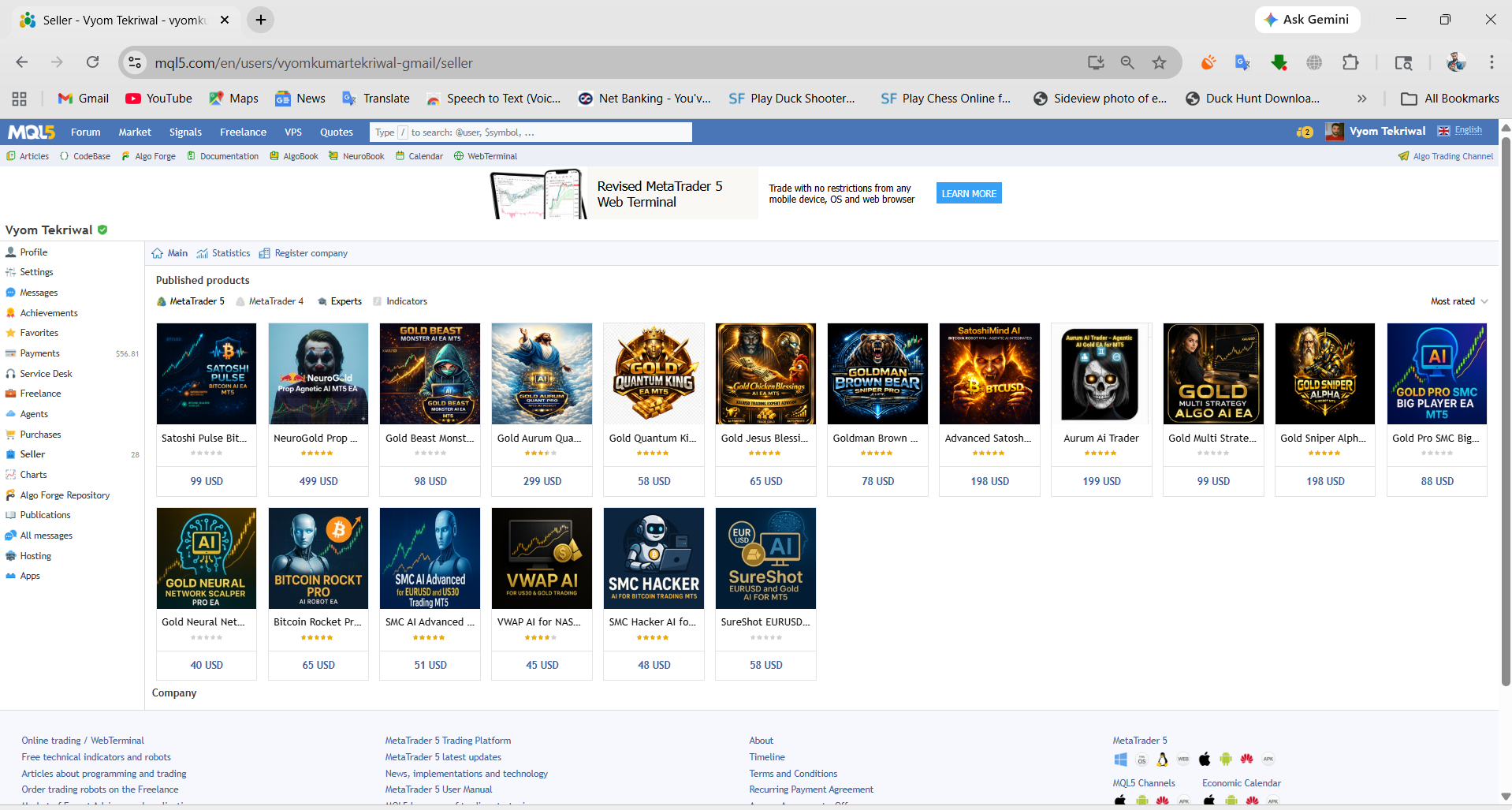Open the Quotes menu
Image resolution: width=1512 pixels, height=810 pixels.
coord(337,132)
